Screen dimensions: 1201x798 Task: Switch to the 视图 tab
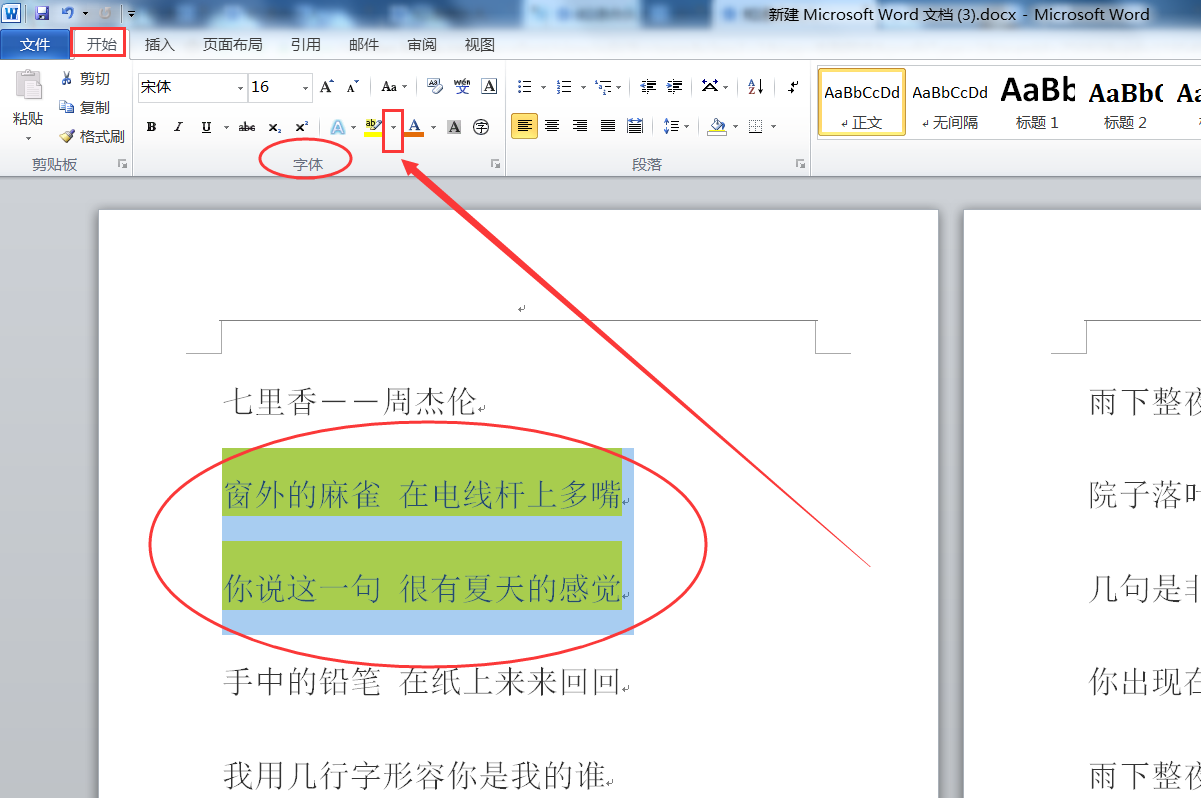pyautogui.click(x=480, y=44)
